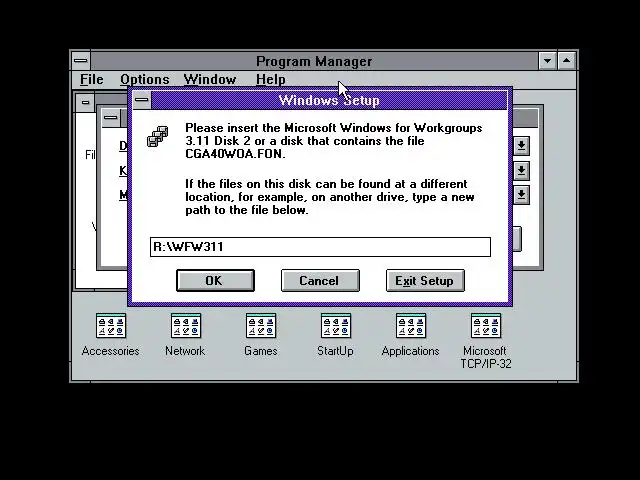
Task: Open the Program Manager control menu box
Action: coord(81,61)
